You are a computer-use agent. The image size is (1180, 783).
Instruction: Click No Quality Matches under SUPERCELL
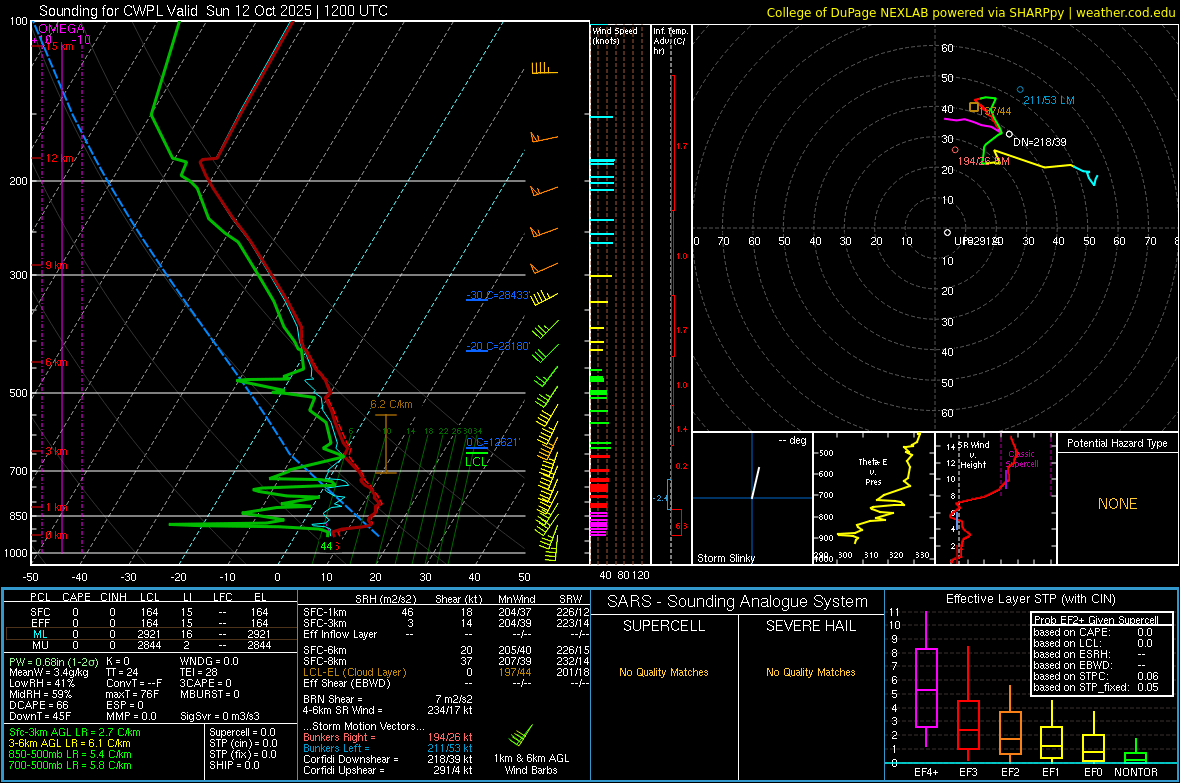(664, 672)
